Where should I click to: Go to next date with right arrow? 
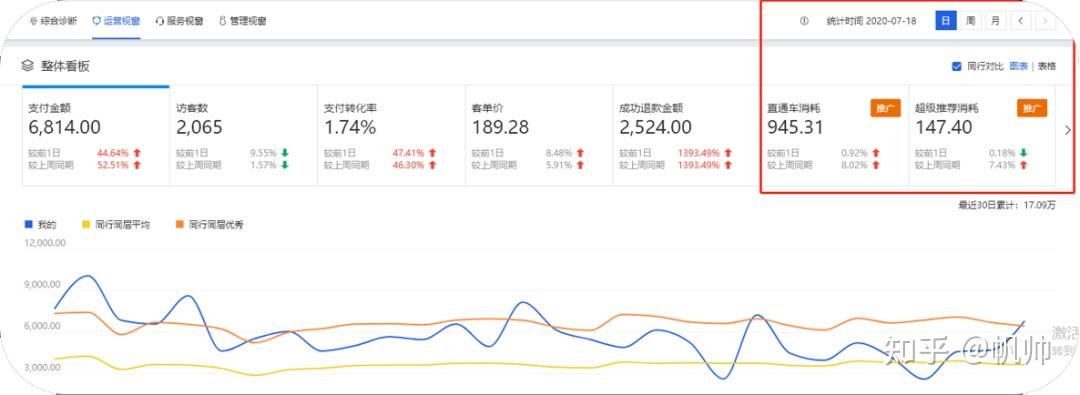[x=1045, y=21]
